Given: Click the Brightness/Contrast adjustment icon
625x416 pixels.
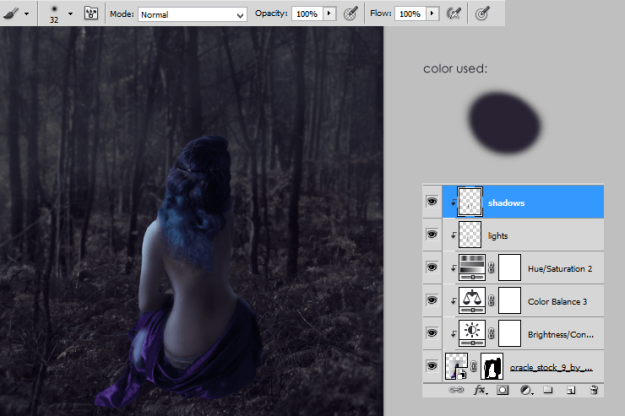Looking at the screenshot, I should point(472,333).
